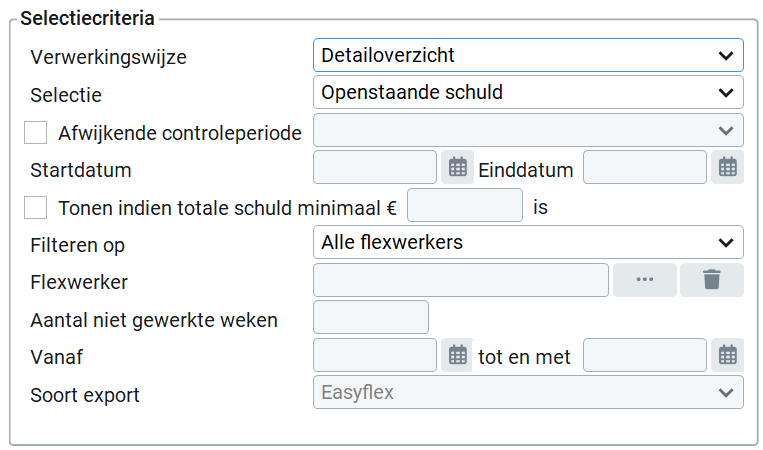Open calendar picker for Vanaf date

click(x=457, y=355)
